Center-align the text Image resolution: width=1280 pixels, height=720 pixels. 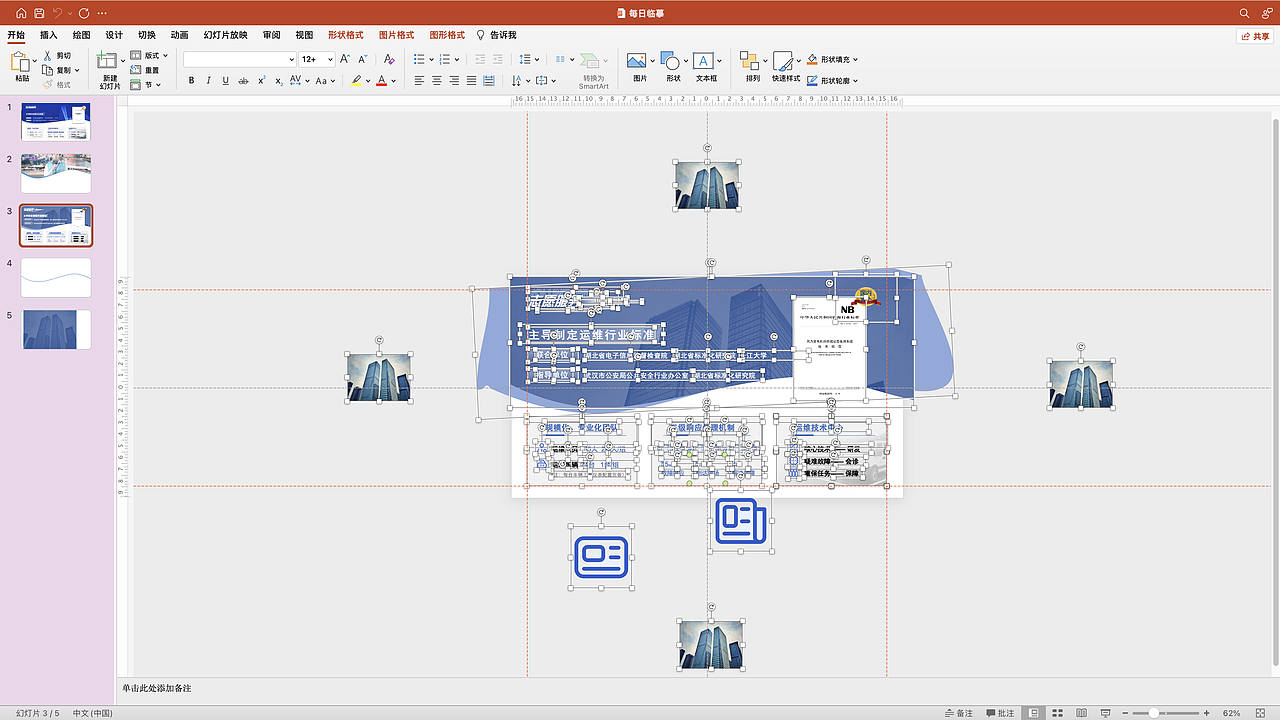click(x=437, y=81)
